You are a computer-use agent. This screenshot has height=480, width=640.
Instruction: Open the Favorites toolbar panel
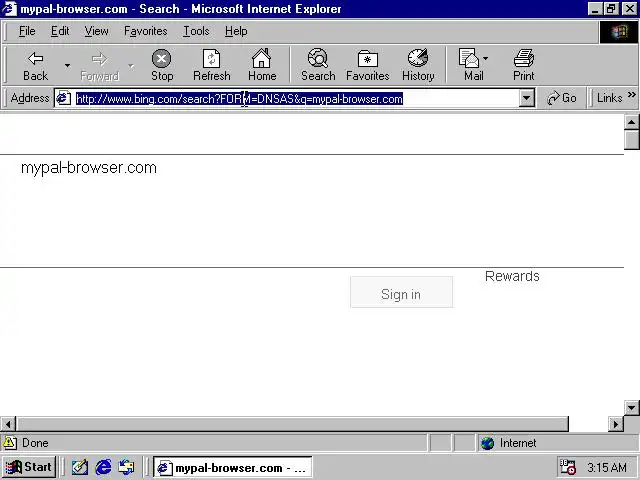[x=367, y=66]
